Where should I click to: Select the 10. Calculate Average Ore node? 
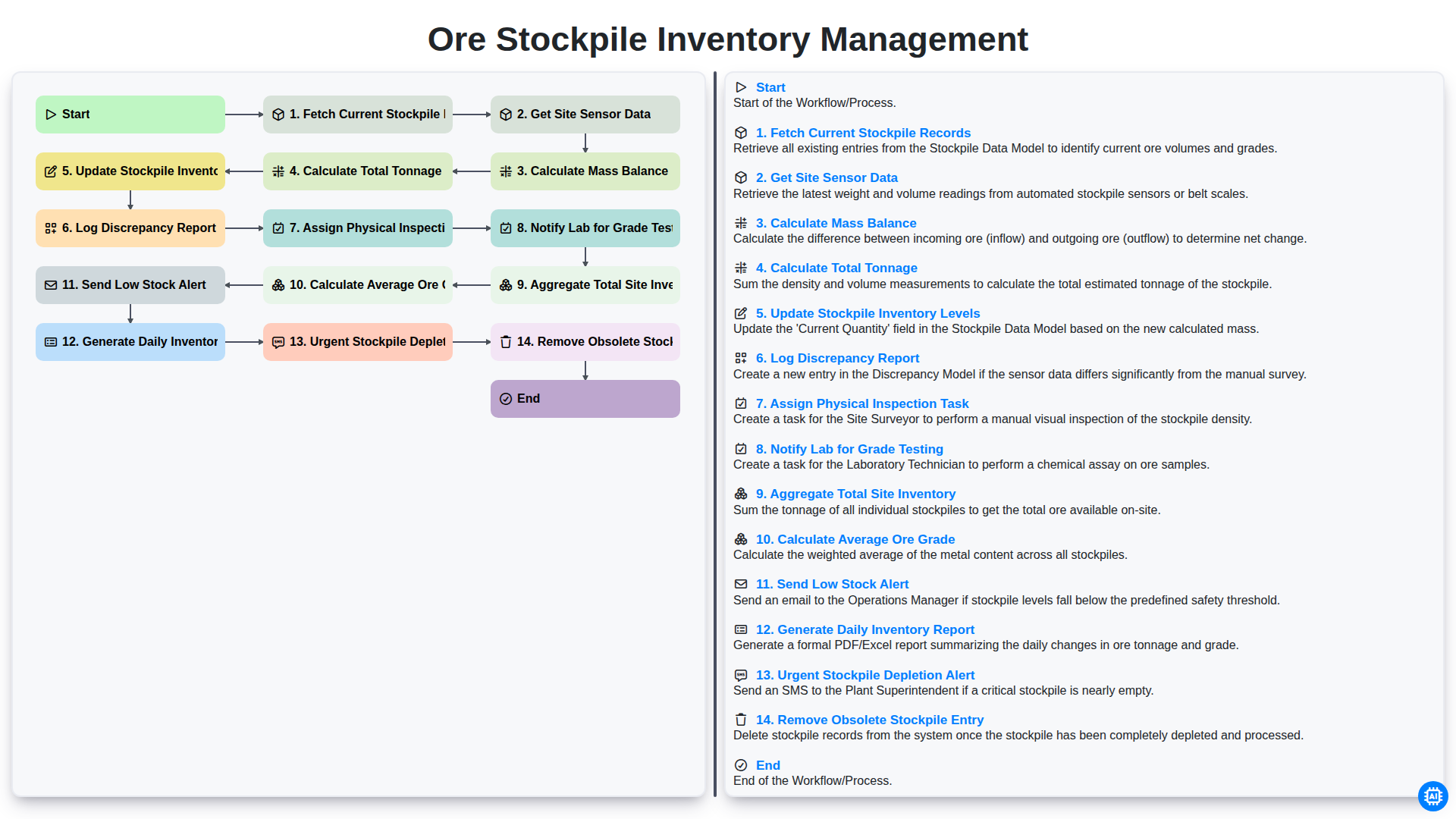[x=358, y=285]
